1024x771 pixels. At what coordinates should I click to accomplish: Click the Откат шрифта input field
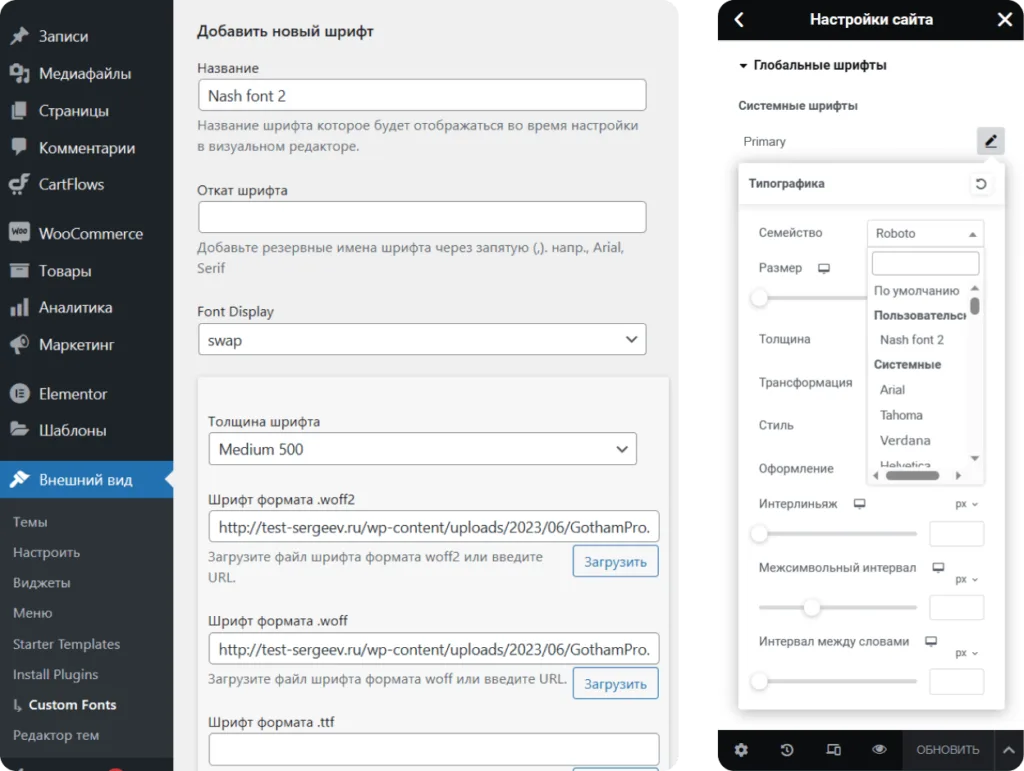coord(422,217)
